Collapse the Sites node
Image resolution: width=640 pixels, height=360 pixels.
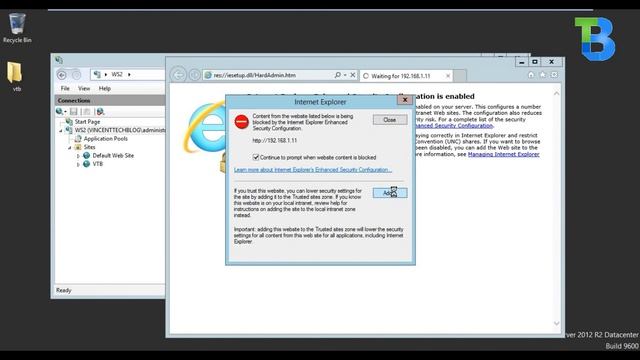point(70,147)
